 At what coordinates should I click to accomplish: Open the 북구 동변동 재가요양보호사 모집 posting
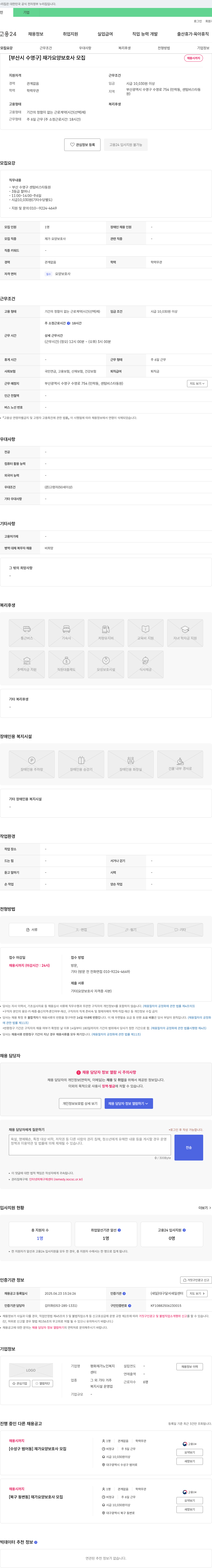[x=35, y=1497]
